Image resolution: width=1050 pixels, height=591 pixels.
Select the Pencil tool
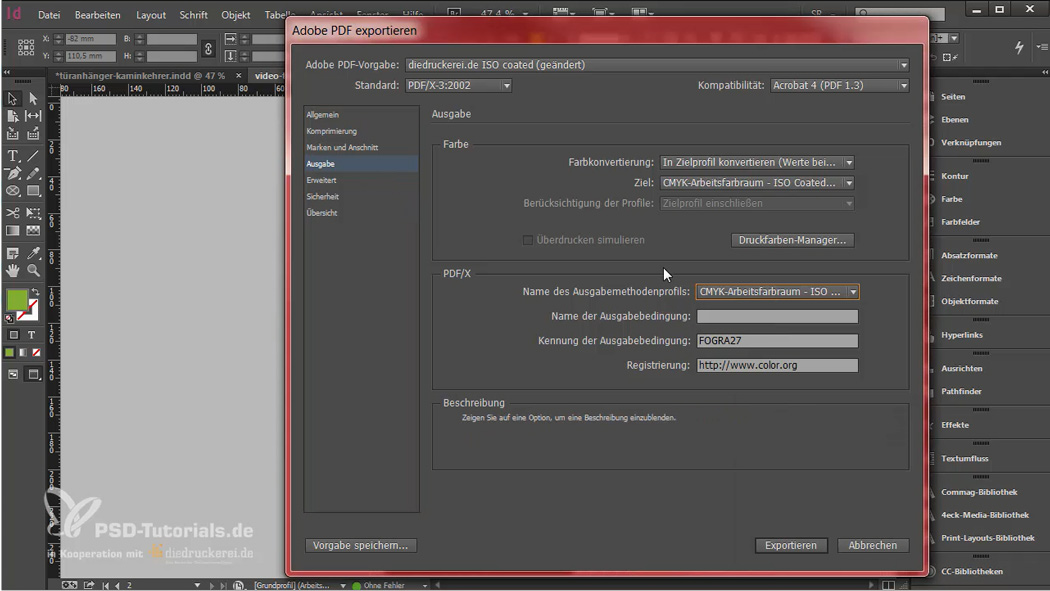(33, 173)
